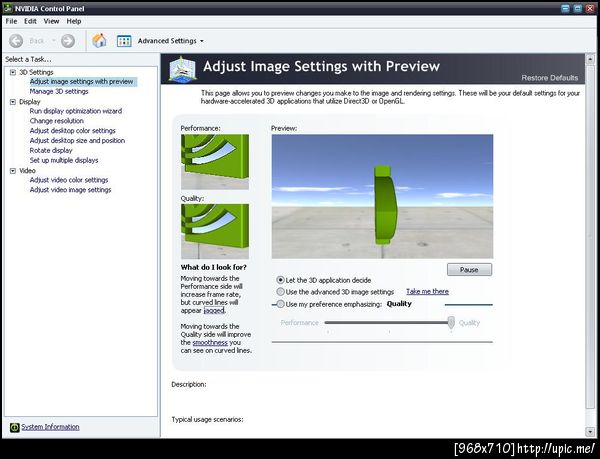Select Use my preference emphasizing option
The image size is (600, 459).
coord(280,304)
